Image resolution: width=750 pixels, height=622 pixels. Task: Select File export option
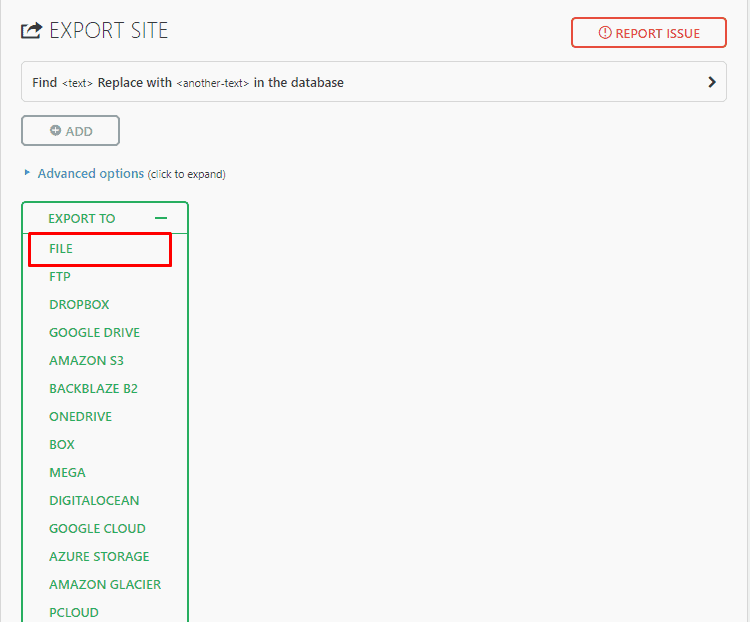tap(61, 249)
